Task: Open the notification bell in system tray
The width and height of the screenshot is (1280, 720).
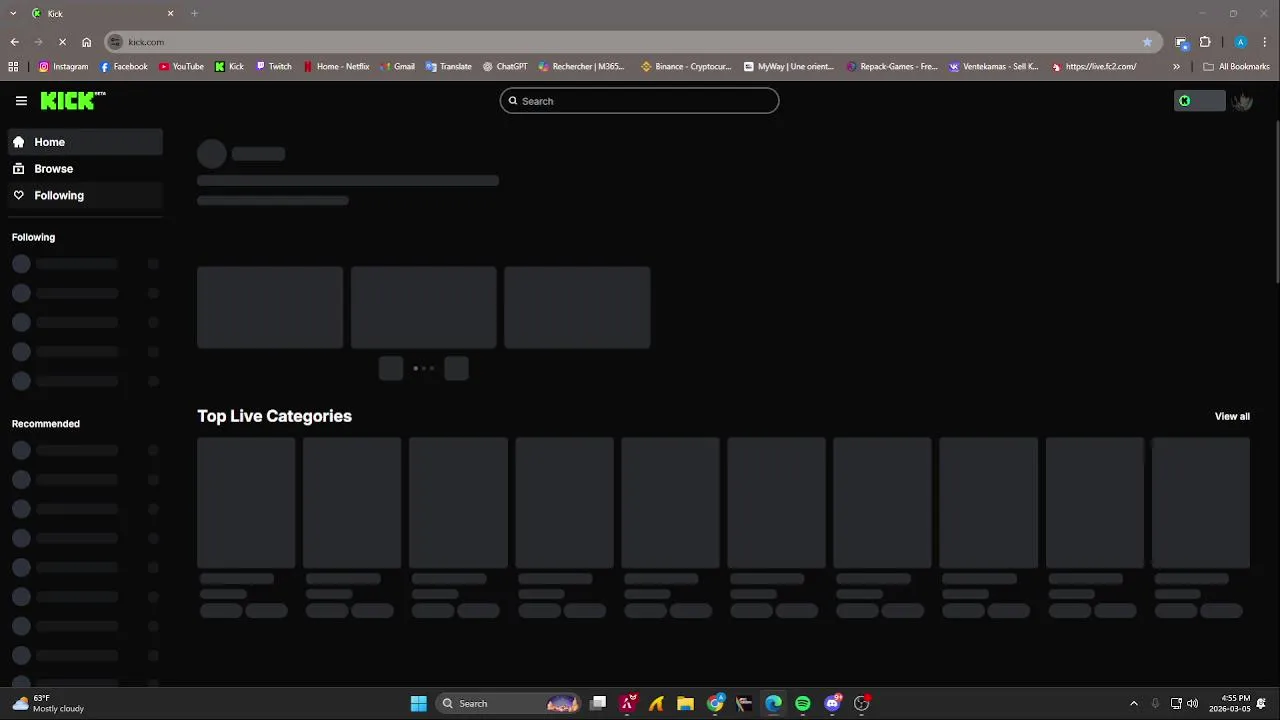Action: click(x=1262, y=704)
